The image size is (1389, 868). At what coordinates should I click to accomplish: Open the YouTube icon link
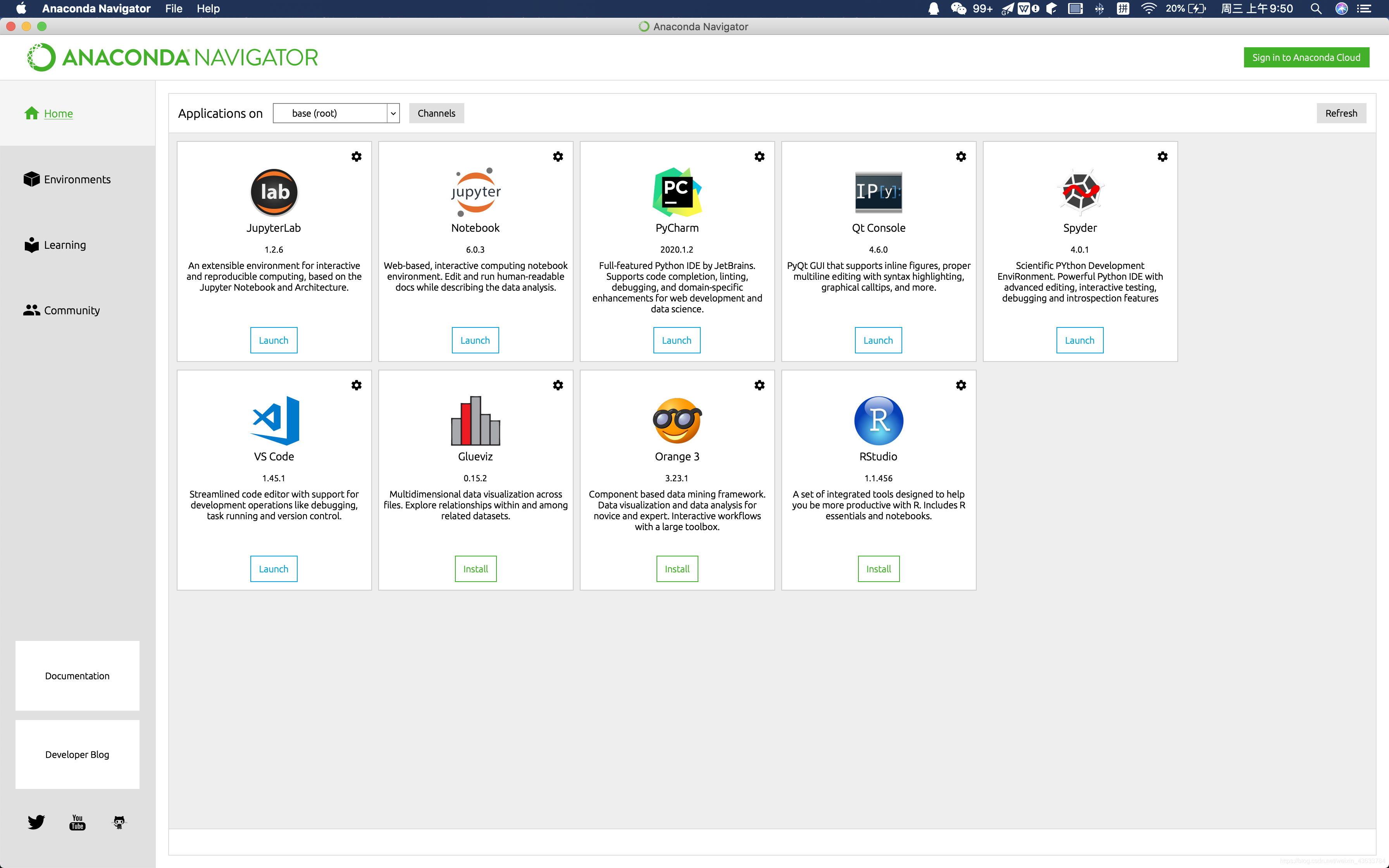point(78,822)
